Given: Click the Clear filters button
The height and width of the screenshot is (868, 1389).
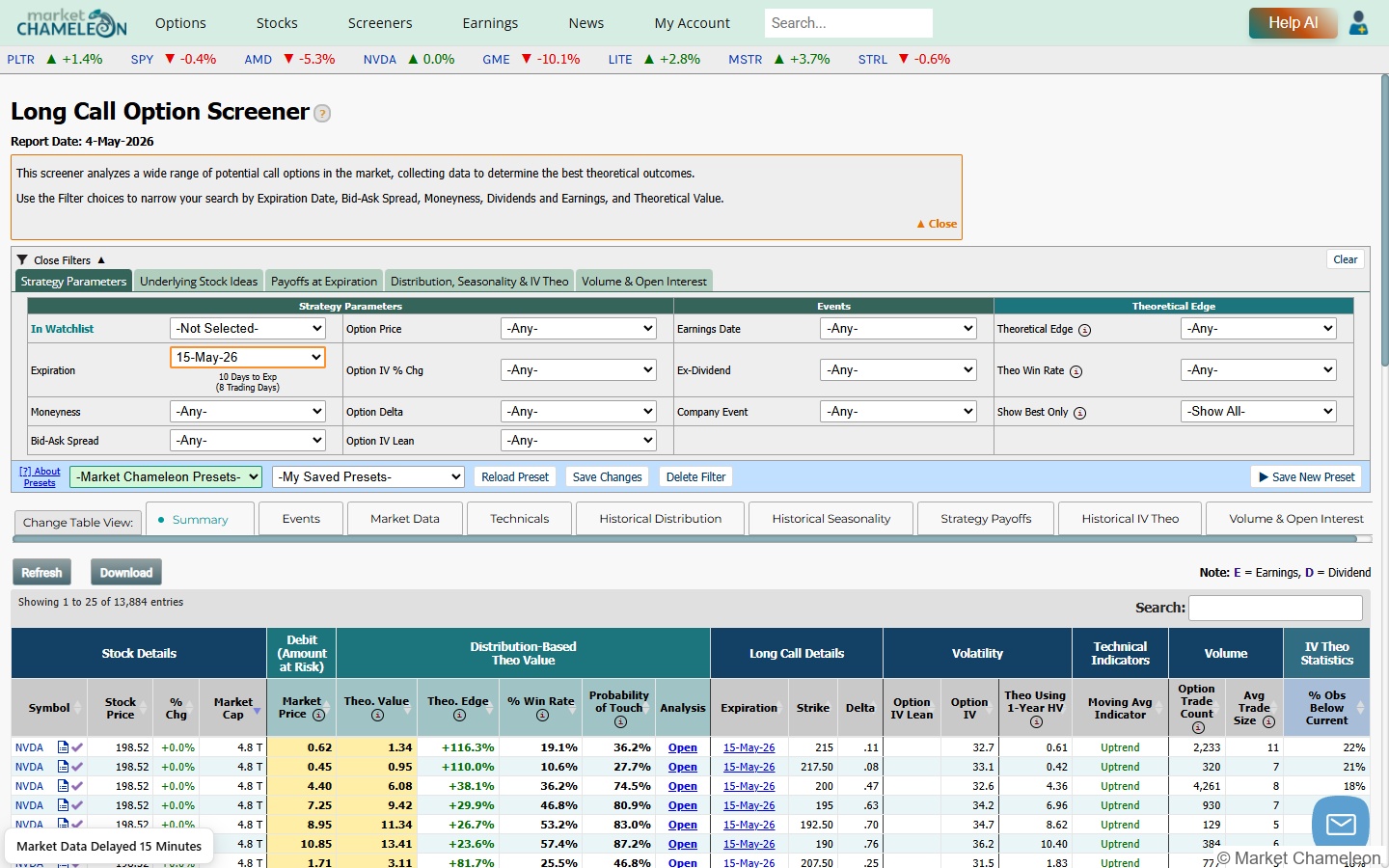Looking at the screenshot, I should [x=1346, y=259].
